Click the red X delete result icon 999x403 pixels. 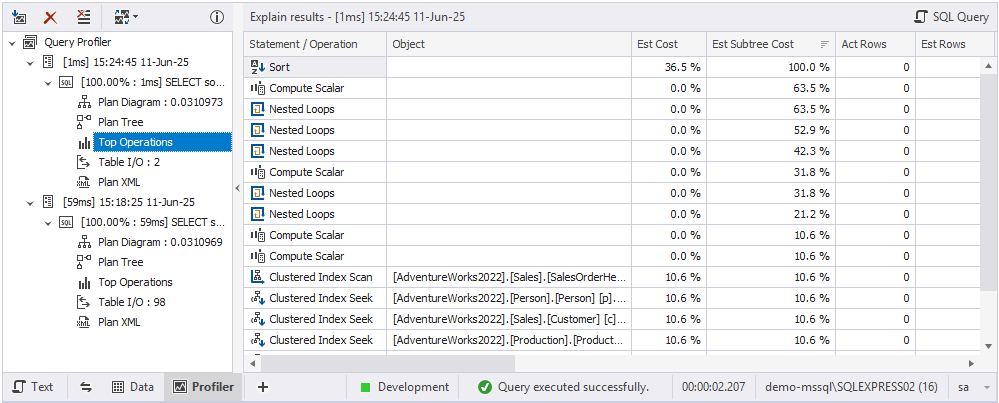[50, 17]
